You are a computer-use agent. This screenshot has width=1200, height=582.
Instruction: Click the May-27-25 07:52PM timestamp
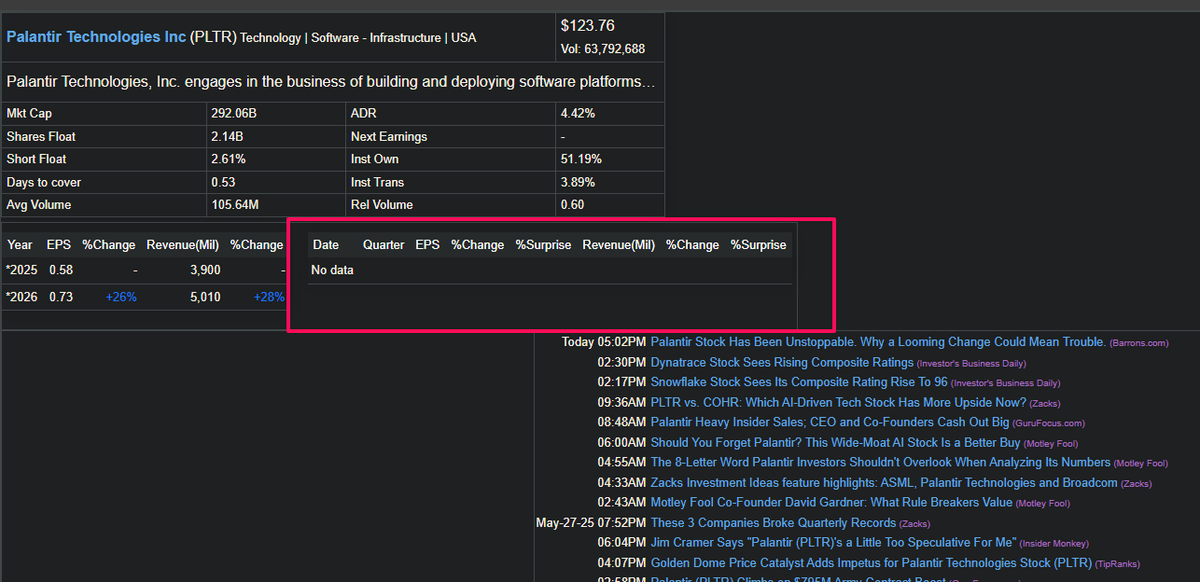(x=591, y=522)
